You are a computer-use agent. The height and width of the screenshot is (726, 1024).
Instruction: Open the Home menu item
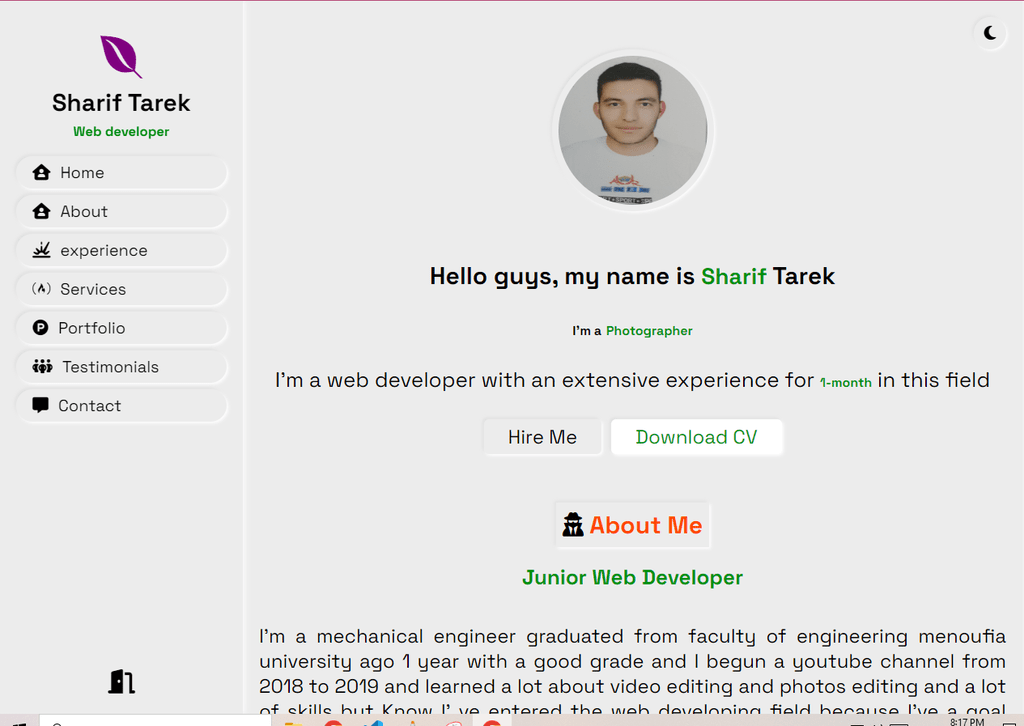[121, 172]
